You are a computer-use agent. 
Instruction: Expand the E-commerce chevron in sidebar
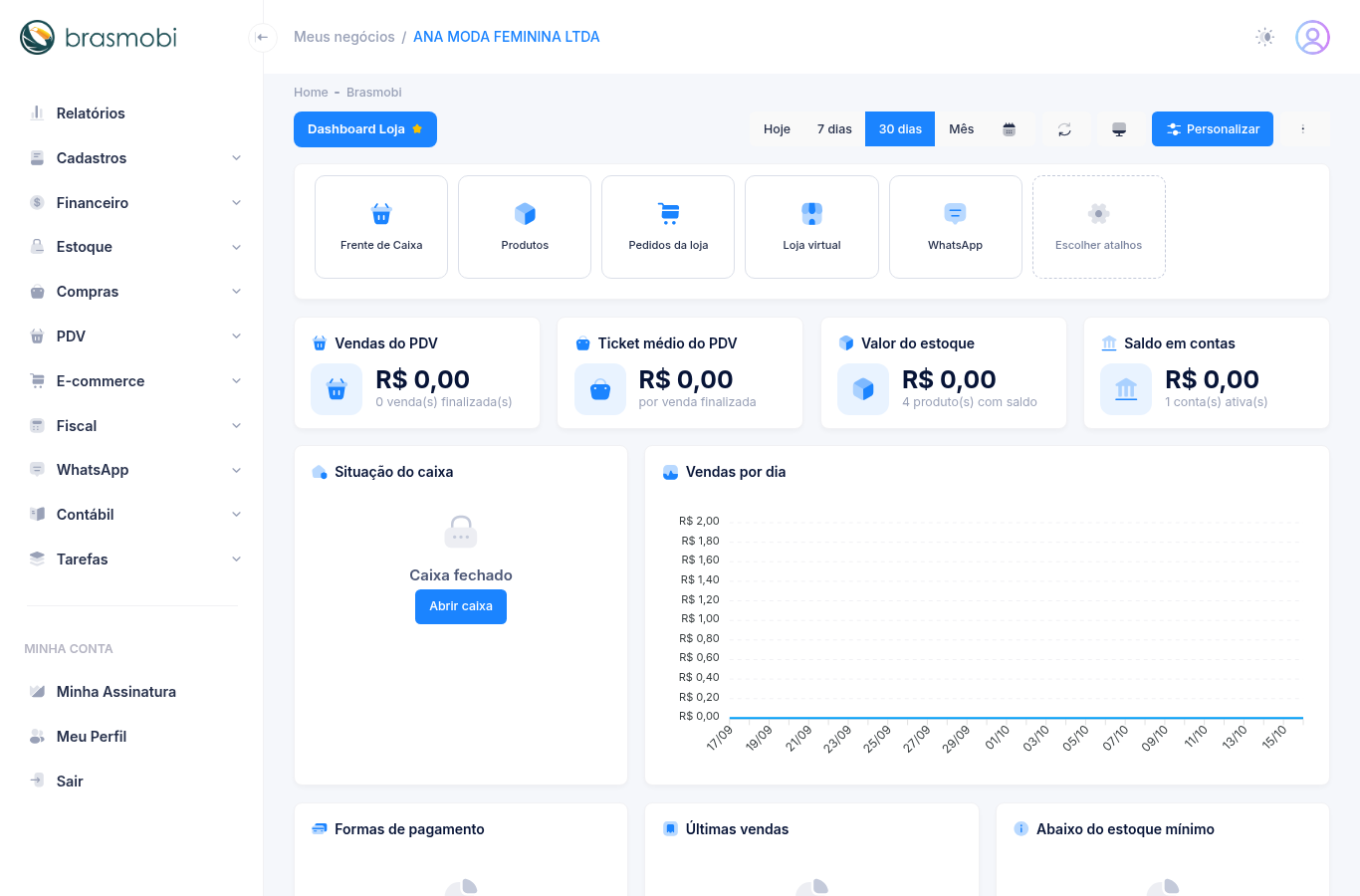[x=237, y=381]
